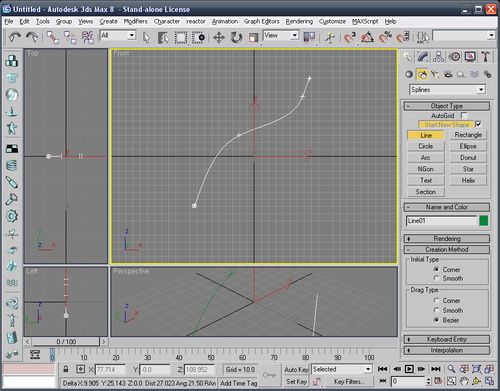The width and height of the screenshot is (500, 391).
Task: Click the Zoom magnifier viewport control
Action: (451, 369)
